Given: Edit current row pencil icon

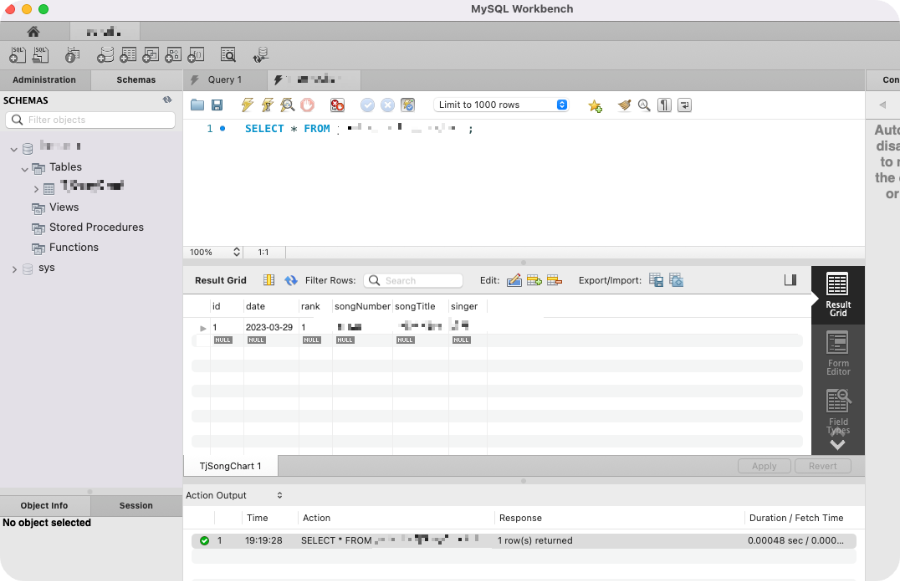Looking at the screenshot, I should 514,280.
